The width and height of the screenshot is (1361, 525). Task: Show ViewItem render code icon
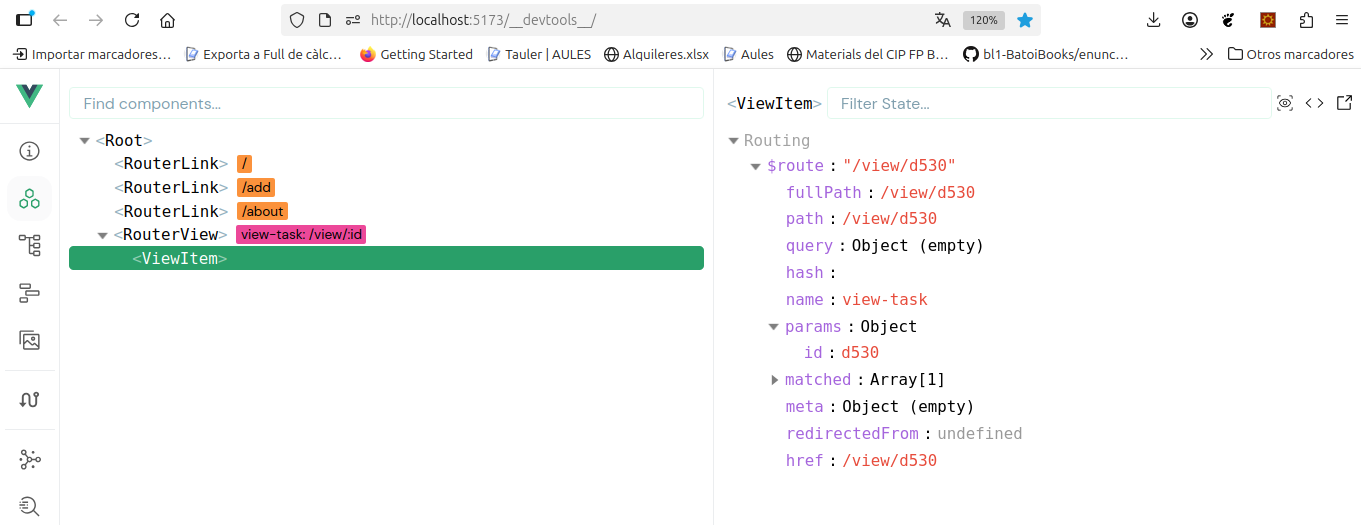click(x=1315, y=103)
